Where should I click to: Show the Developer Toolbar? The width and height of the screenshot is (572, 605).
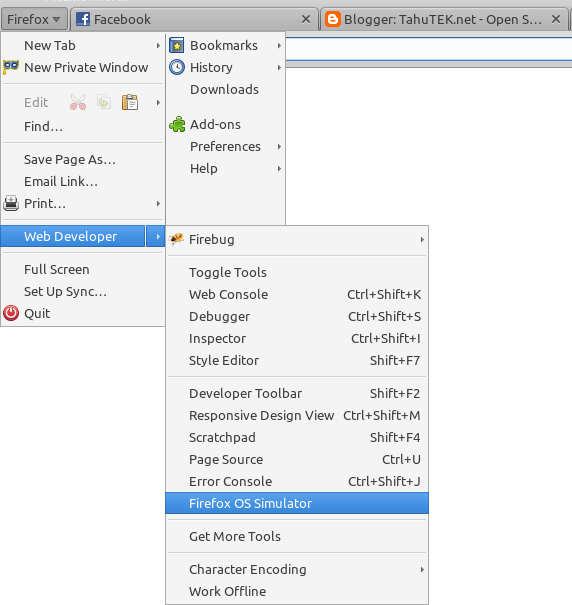pos(297,394)
